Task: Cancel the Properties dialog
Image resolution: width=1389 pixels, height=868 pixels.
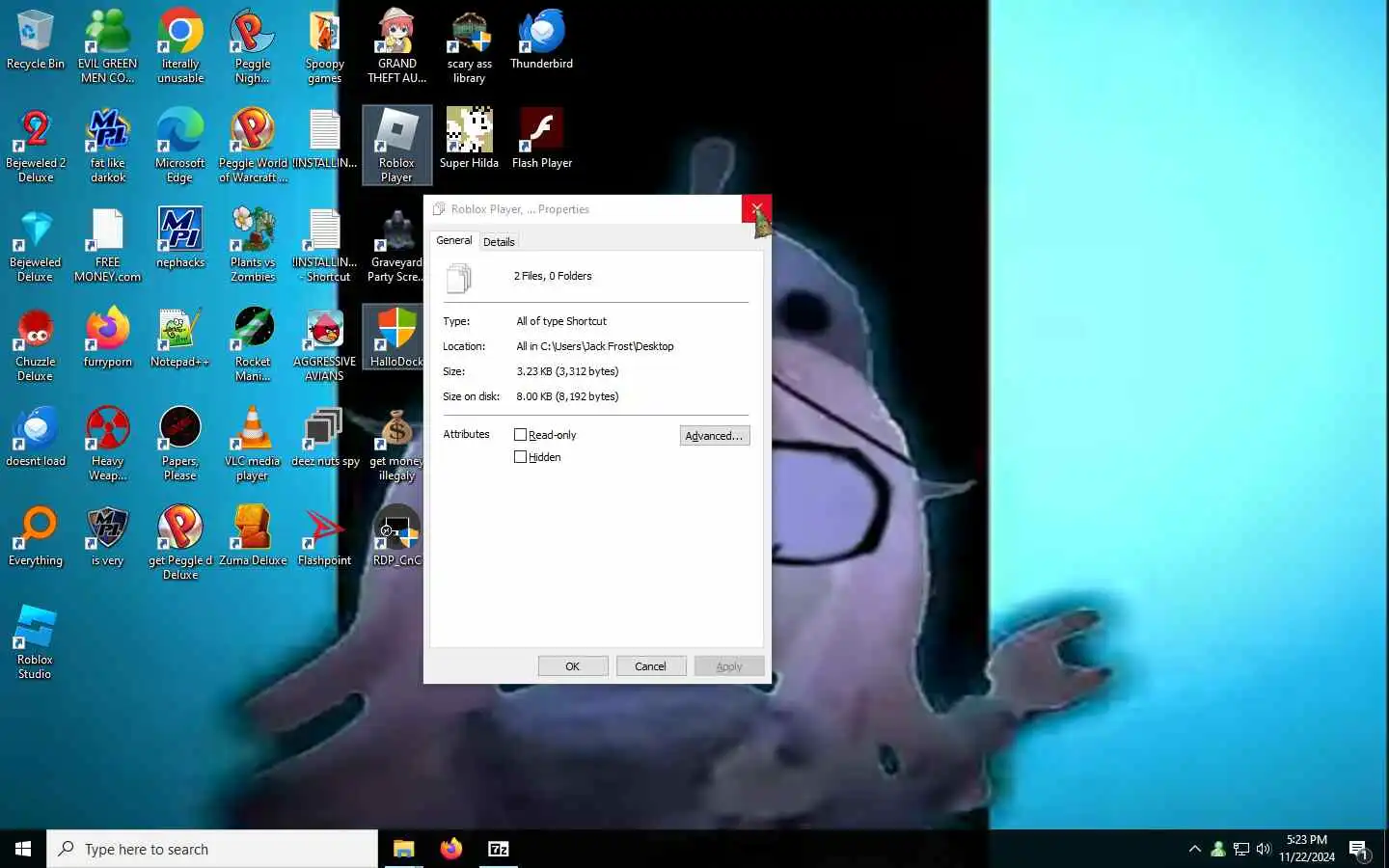Action: 650,666
